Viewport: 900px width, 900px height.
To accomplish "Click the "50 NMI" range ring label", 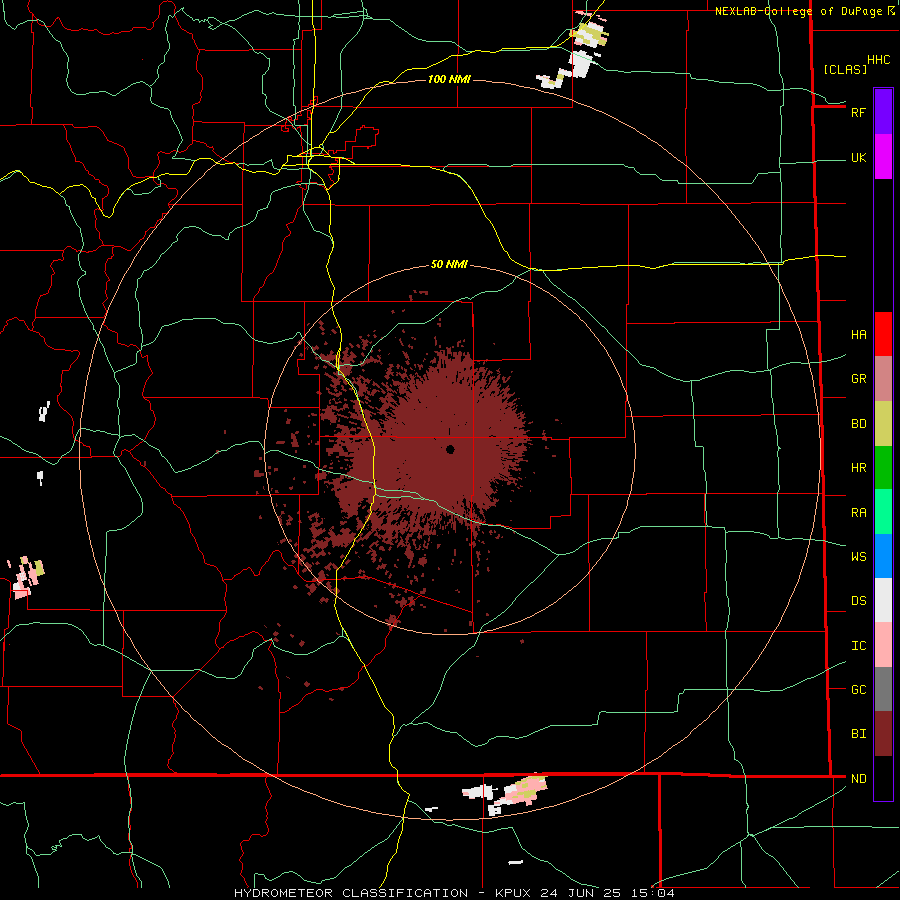I will pos(449,264).
